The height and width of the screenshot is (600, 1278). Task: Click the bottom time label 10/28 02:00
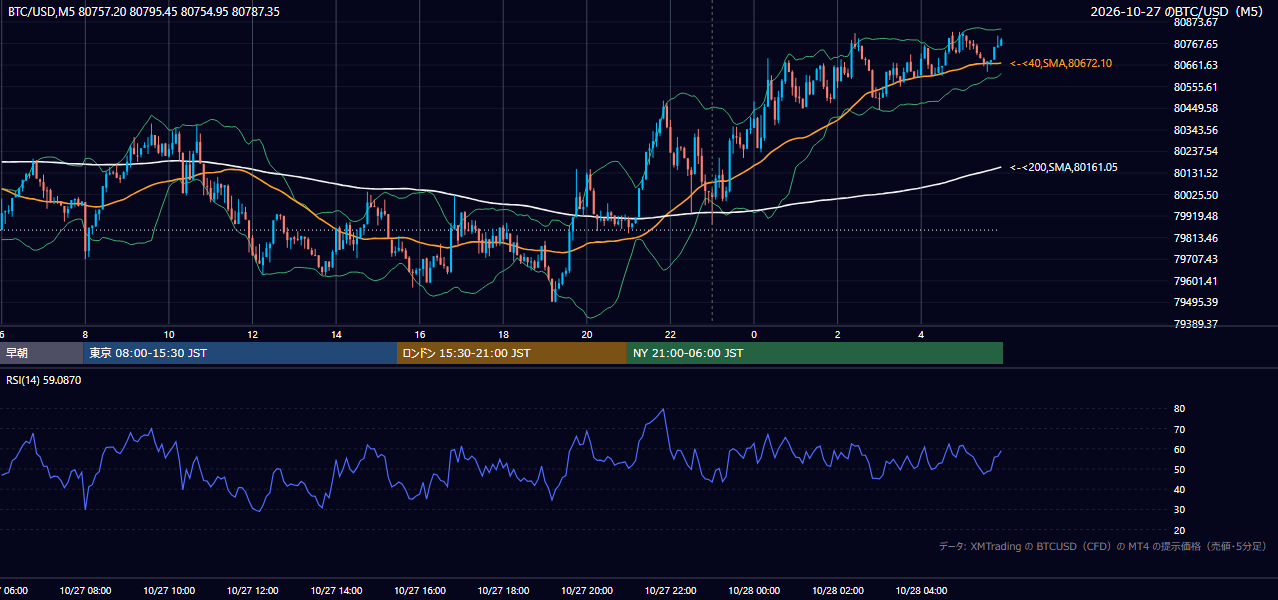(x=837, y=590)
